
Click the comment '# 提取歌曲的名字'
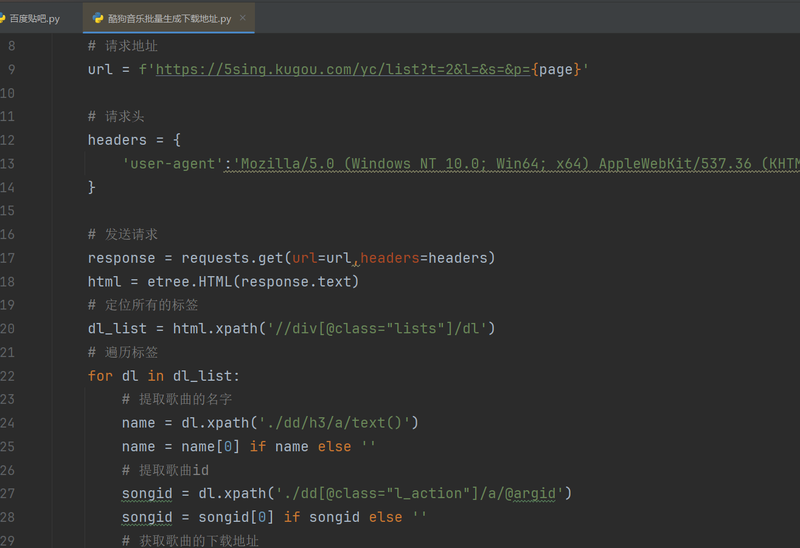point(177,399)
